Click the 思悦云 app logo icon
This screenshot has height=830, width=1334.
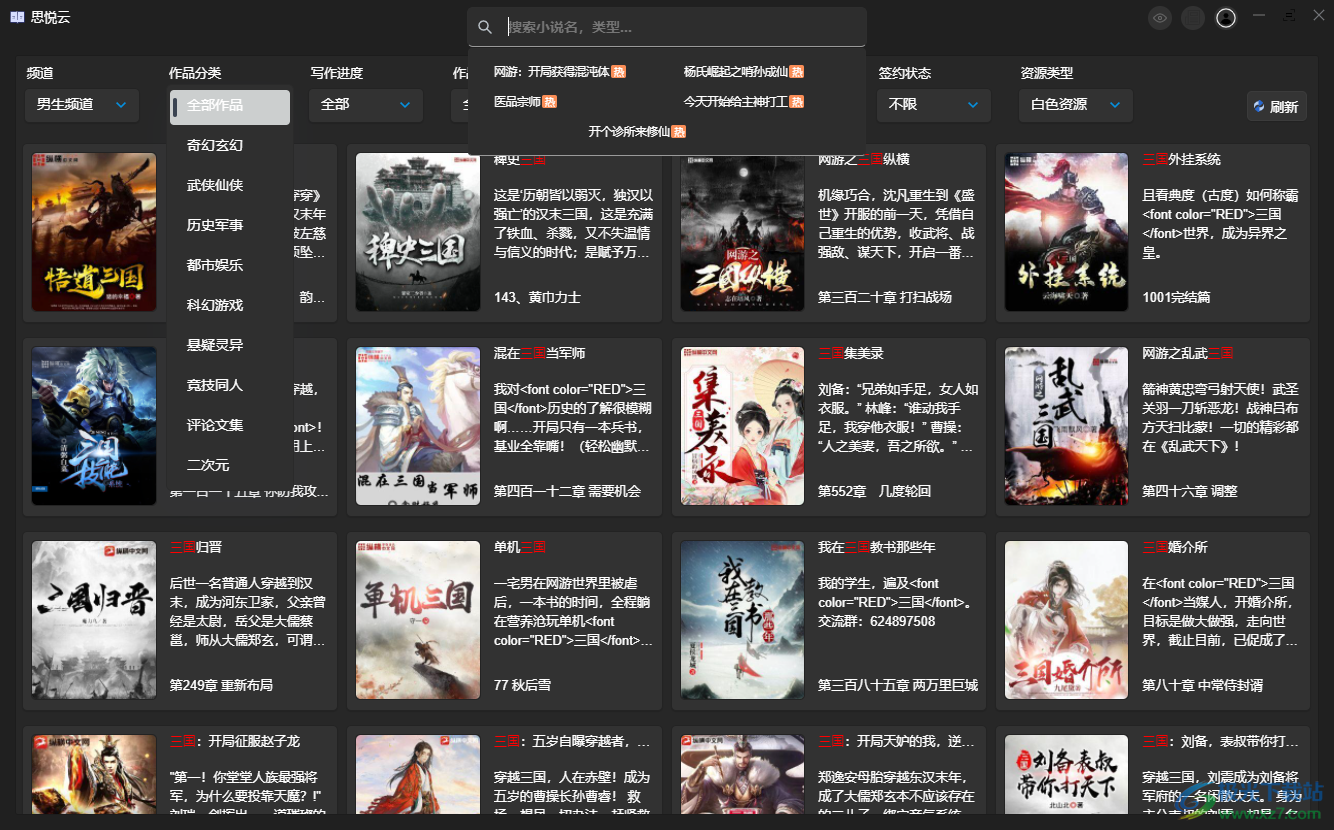[x=17, y=17]
